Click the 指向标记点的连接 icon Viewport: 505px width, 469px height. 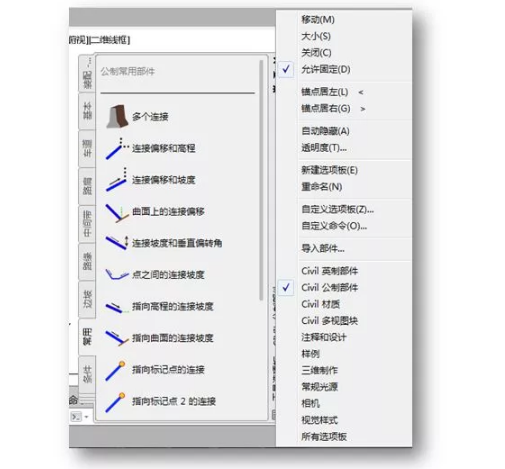click(115, 370)
